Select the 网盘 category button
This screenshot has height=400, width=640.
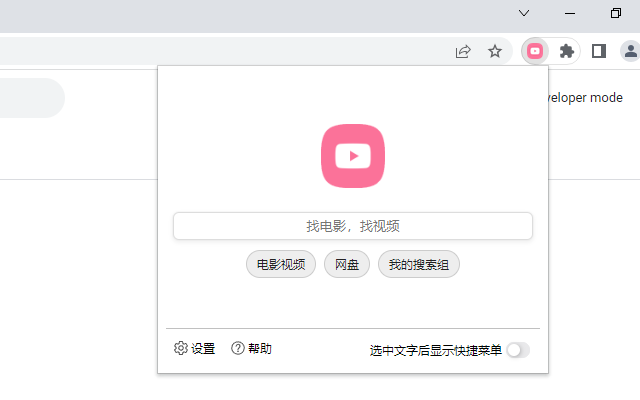click(x=347, y=264)
